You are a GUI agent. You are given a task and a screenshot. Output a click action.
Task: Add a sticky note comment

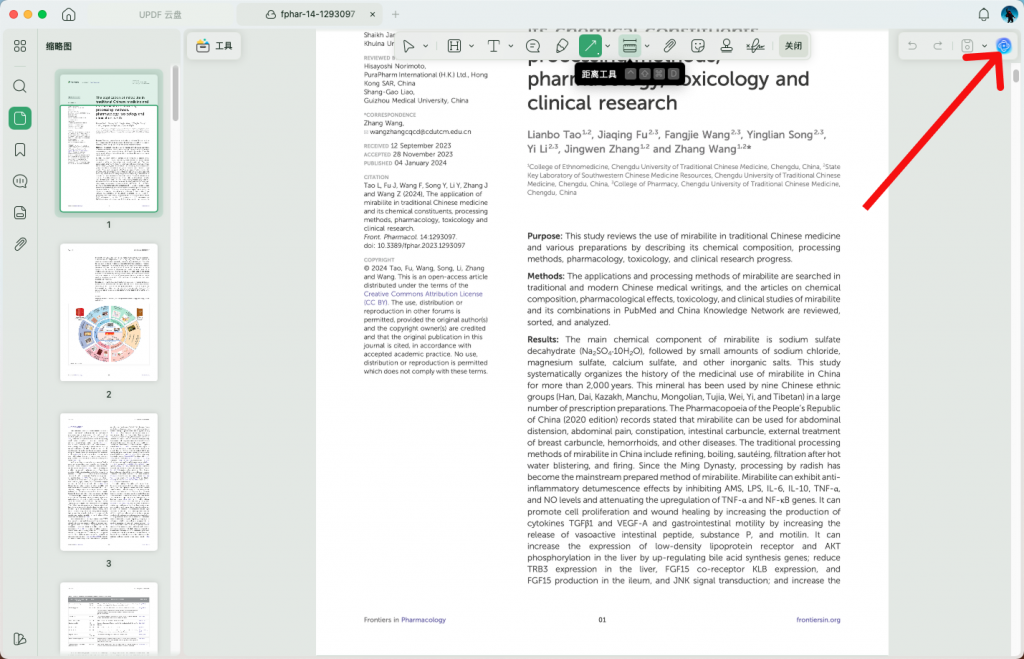[x=533, y=46]
